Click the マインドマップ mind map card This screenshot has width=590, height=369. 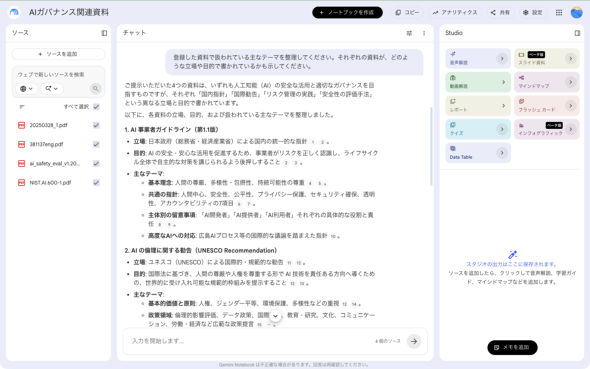coord(547,82)
